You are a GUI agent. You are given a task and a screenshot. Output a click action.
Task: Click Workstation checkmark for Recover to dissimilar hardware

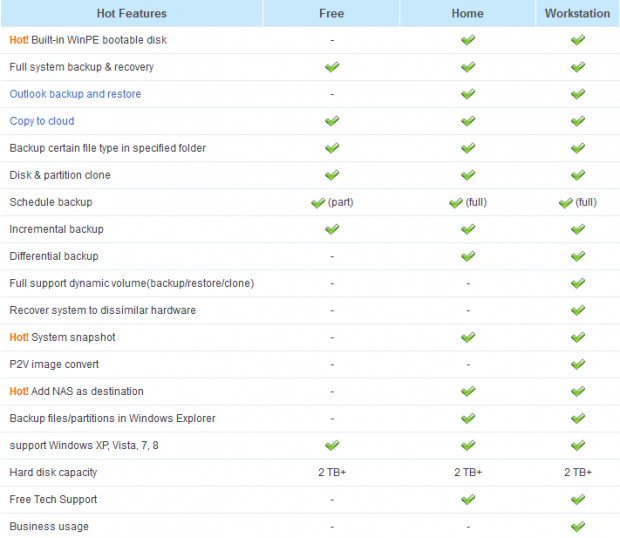tap(578, 310)
